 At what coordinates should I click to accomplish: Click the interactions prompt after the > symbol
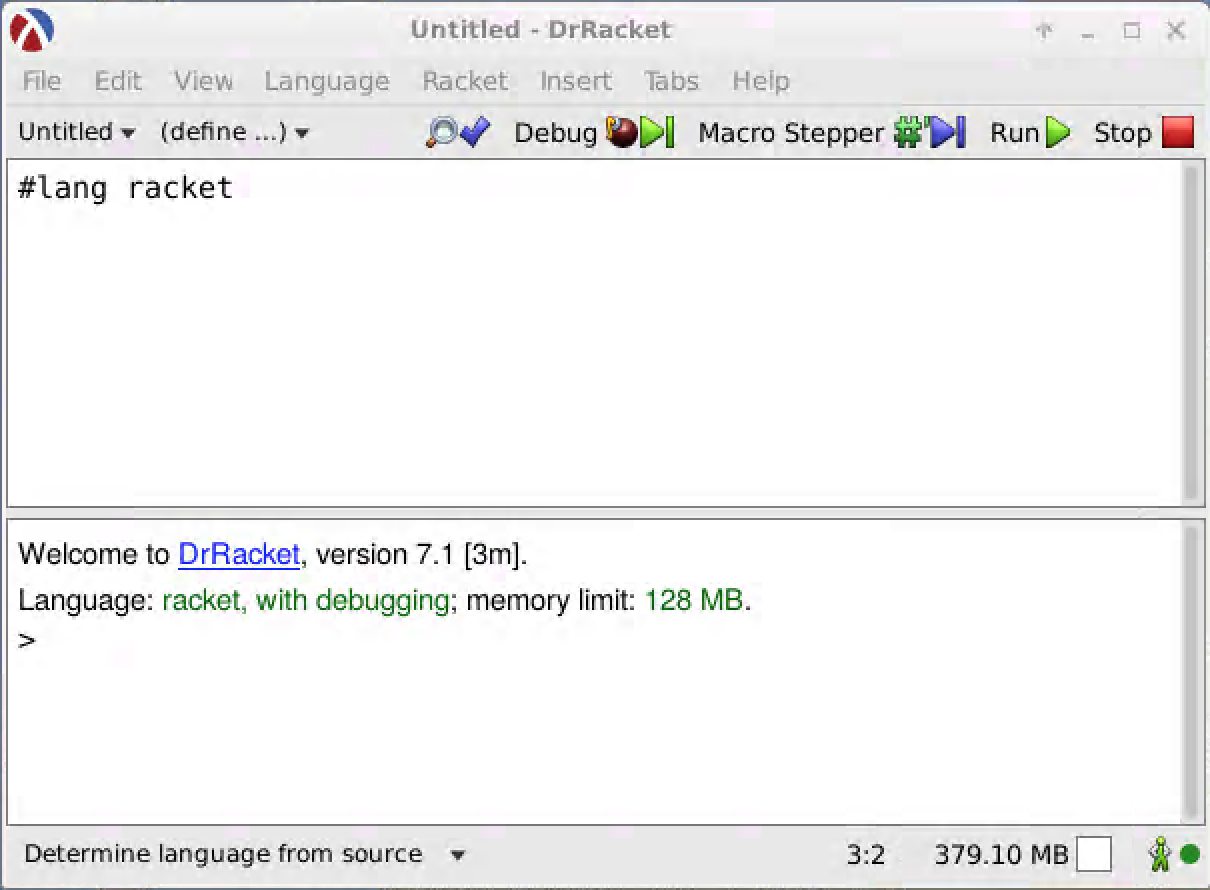(50, 638)
